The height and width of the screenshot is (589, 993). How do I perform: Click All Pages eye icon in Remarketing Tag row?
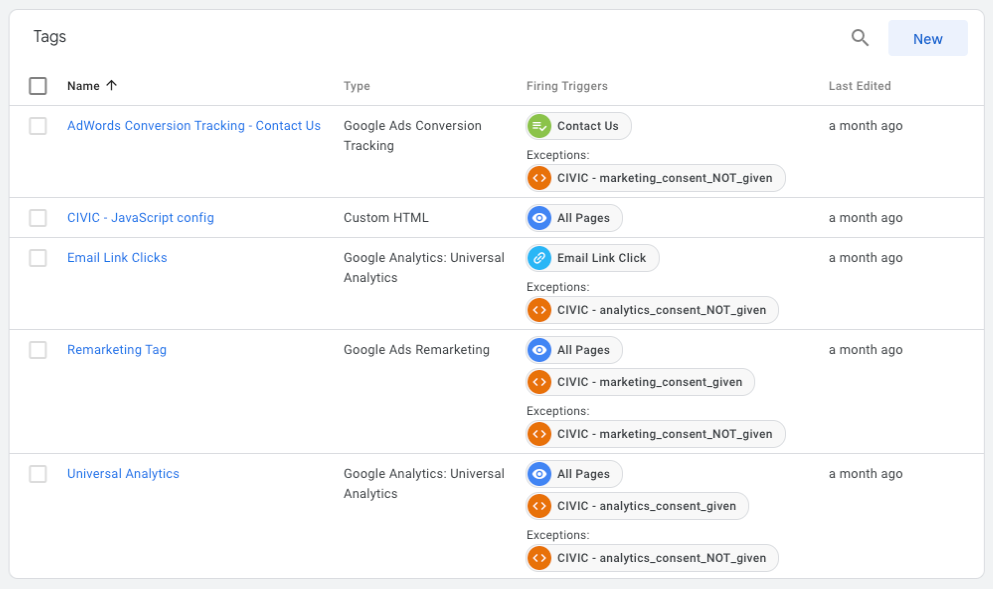tap(540, 350)
